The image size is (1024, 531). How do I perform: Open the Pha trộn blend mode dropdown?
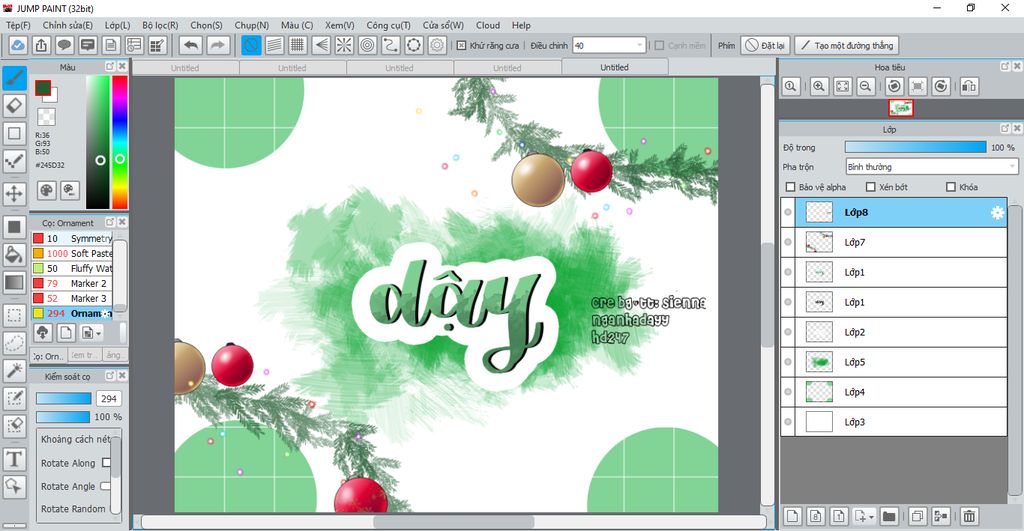pyautogui.click(x=931, y=167)
